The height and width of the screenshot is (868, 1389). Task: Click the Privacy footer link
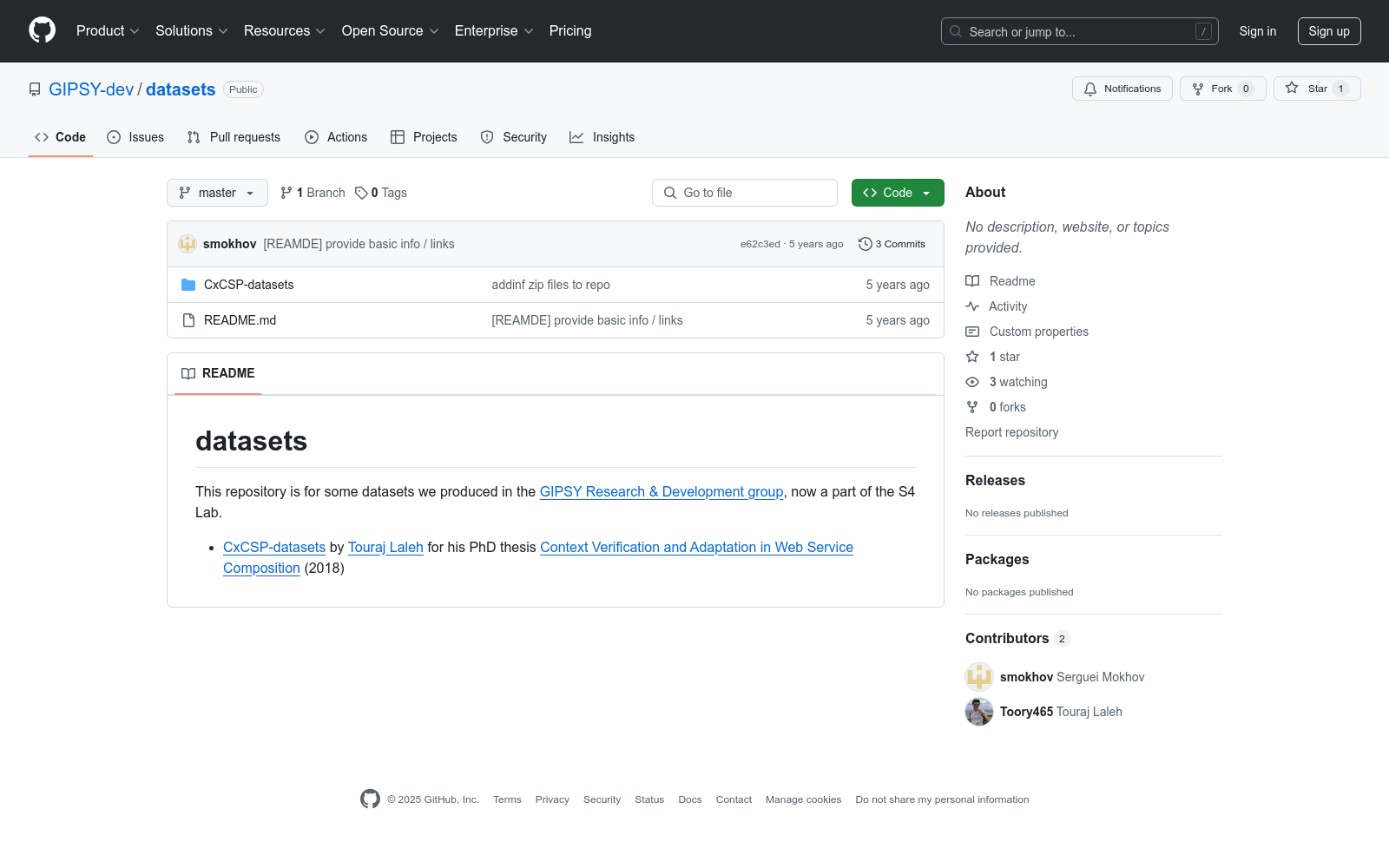552,799
